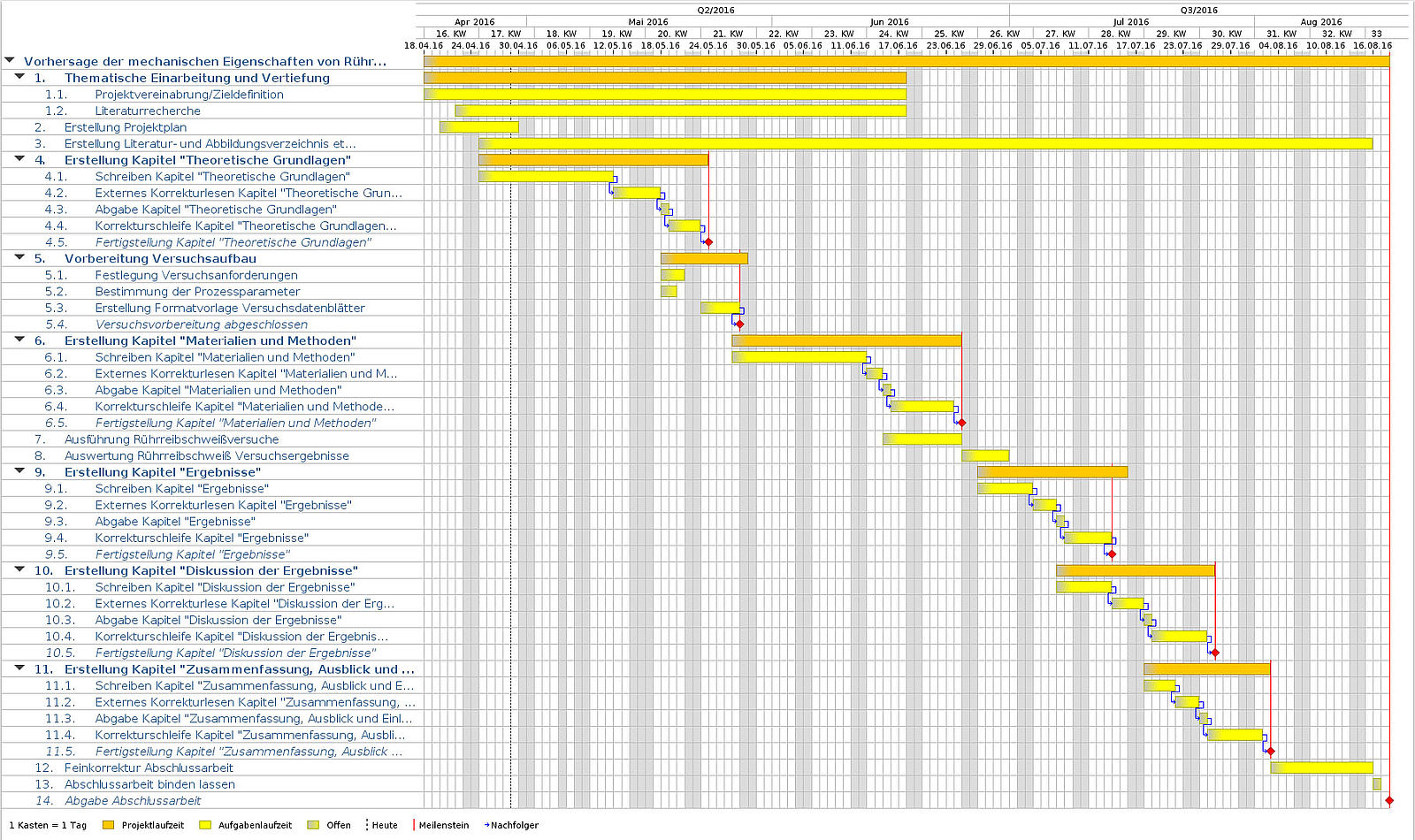Click milestone diamond of 4.5 Fertigstellung Theoretische Grundlagen
1415x840 pixels.
708,242
